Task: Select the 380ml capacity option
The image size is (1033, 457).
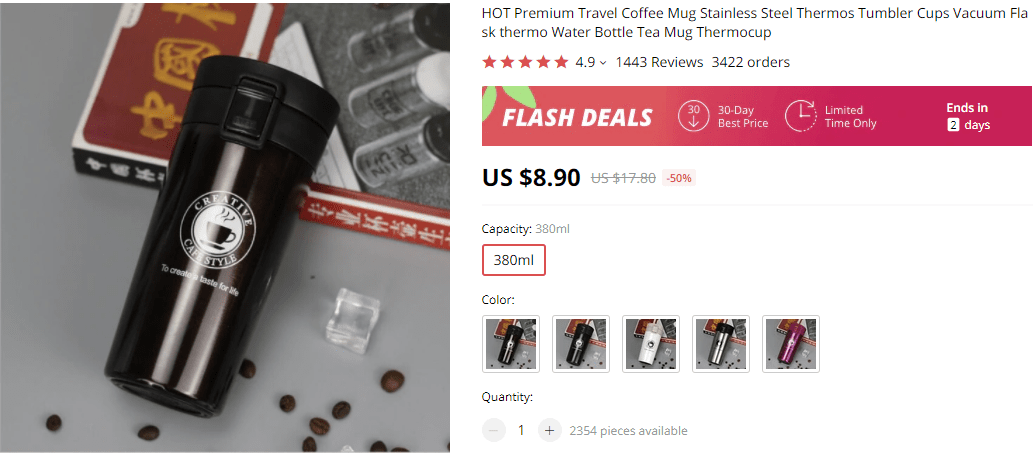Action: [x=513, y=260]
